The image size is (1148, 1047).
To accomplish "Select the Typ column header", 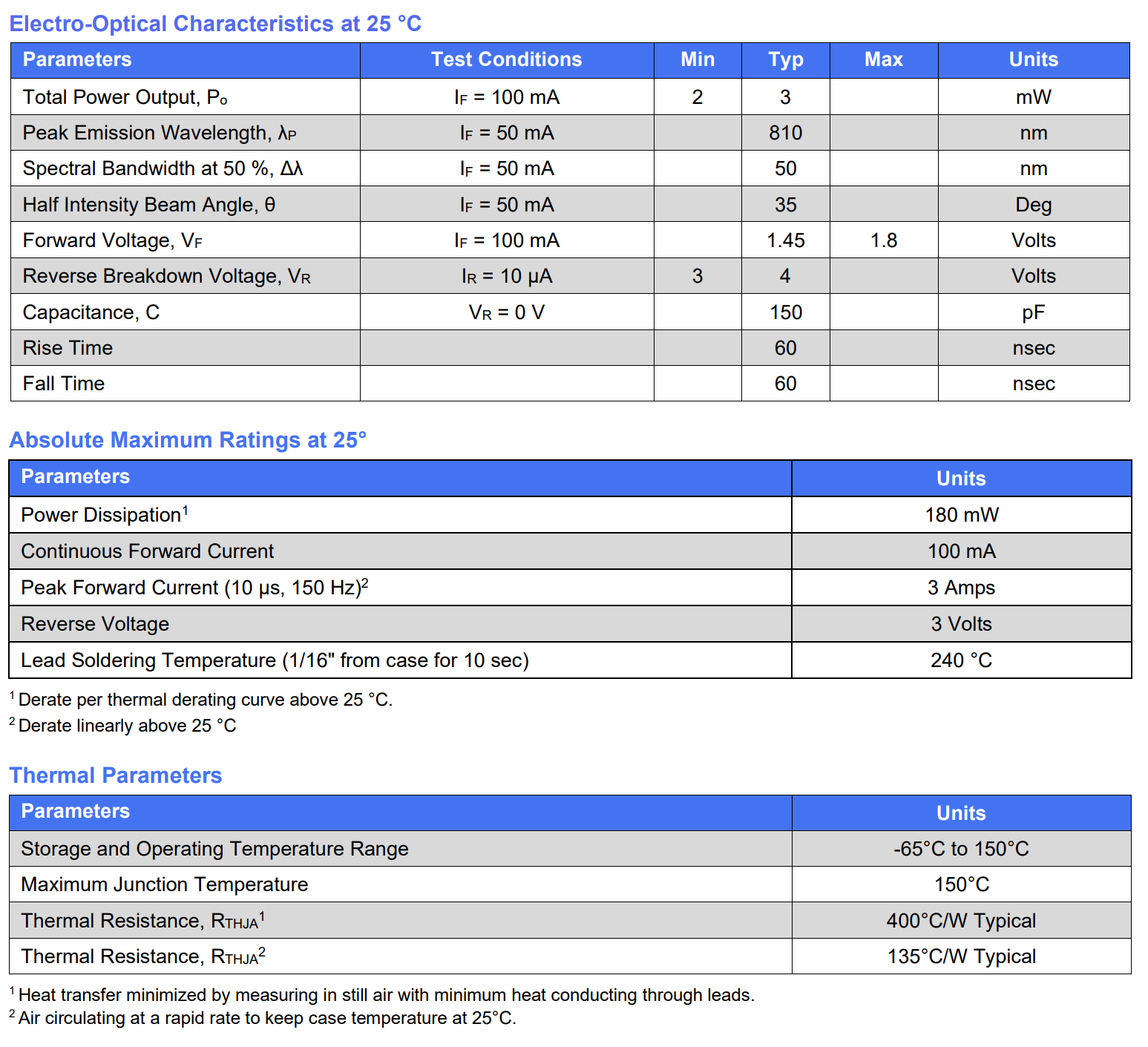I will [785, 59].
